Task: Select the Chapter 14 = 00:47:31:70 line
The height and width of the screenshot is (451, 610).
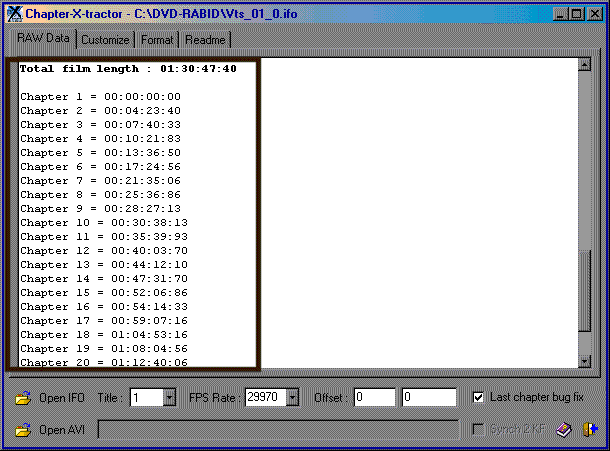Action: (104, 279)
